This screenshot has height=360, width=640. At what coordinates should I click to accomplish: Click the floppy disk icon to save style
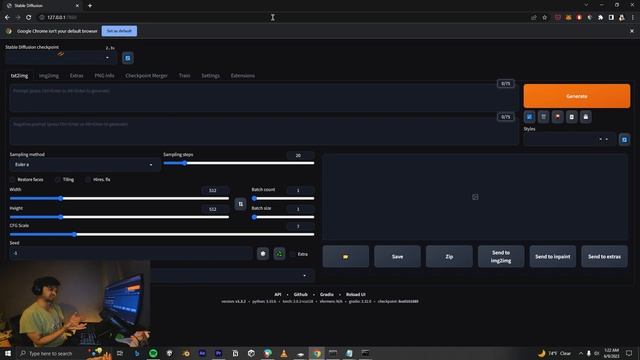586,117
